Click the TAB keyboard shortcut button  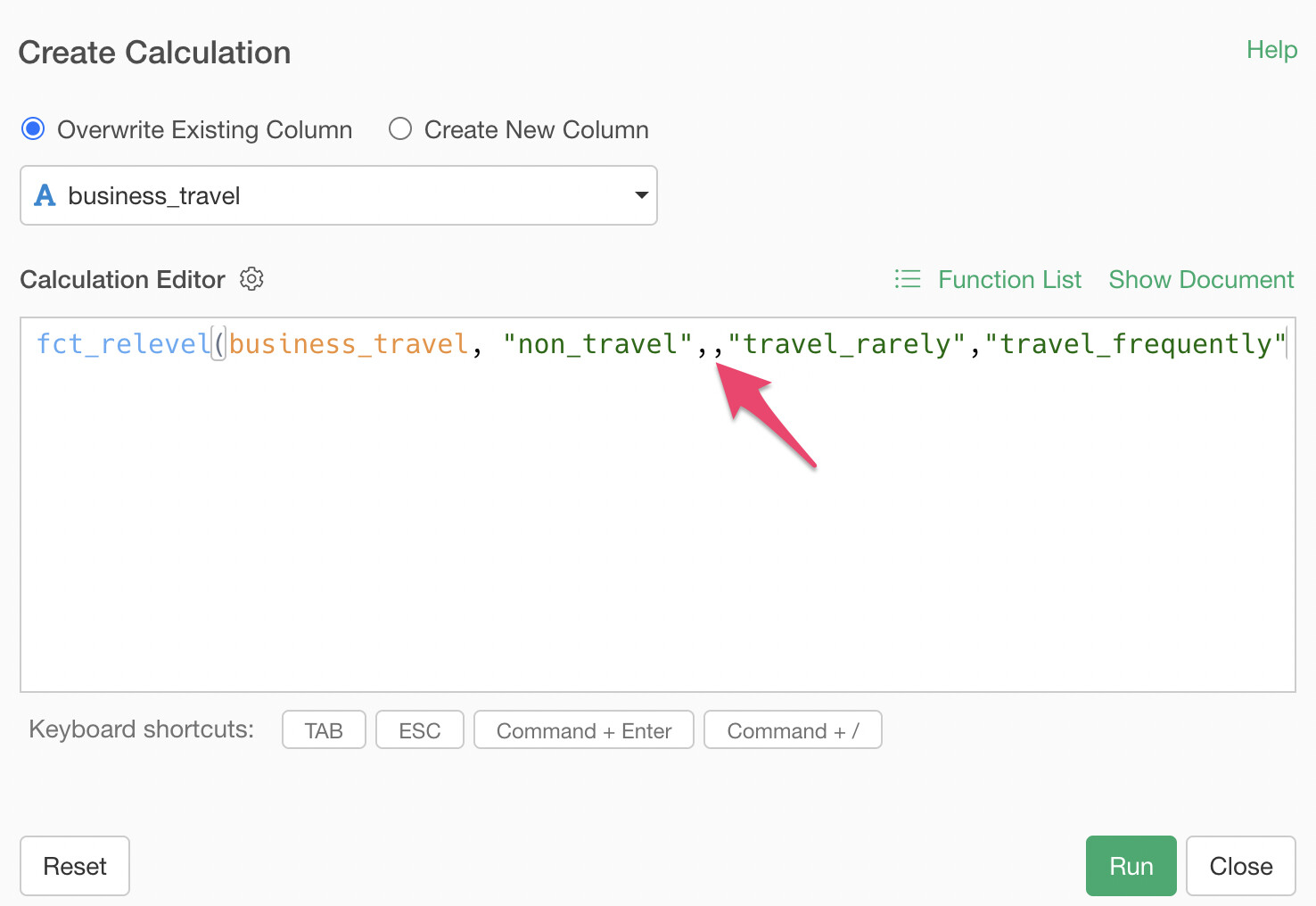pos(324,730)
